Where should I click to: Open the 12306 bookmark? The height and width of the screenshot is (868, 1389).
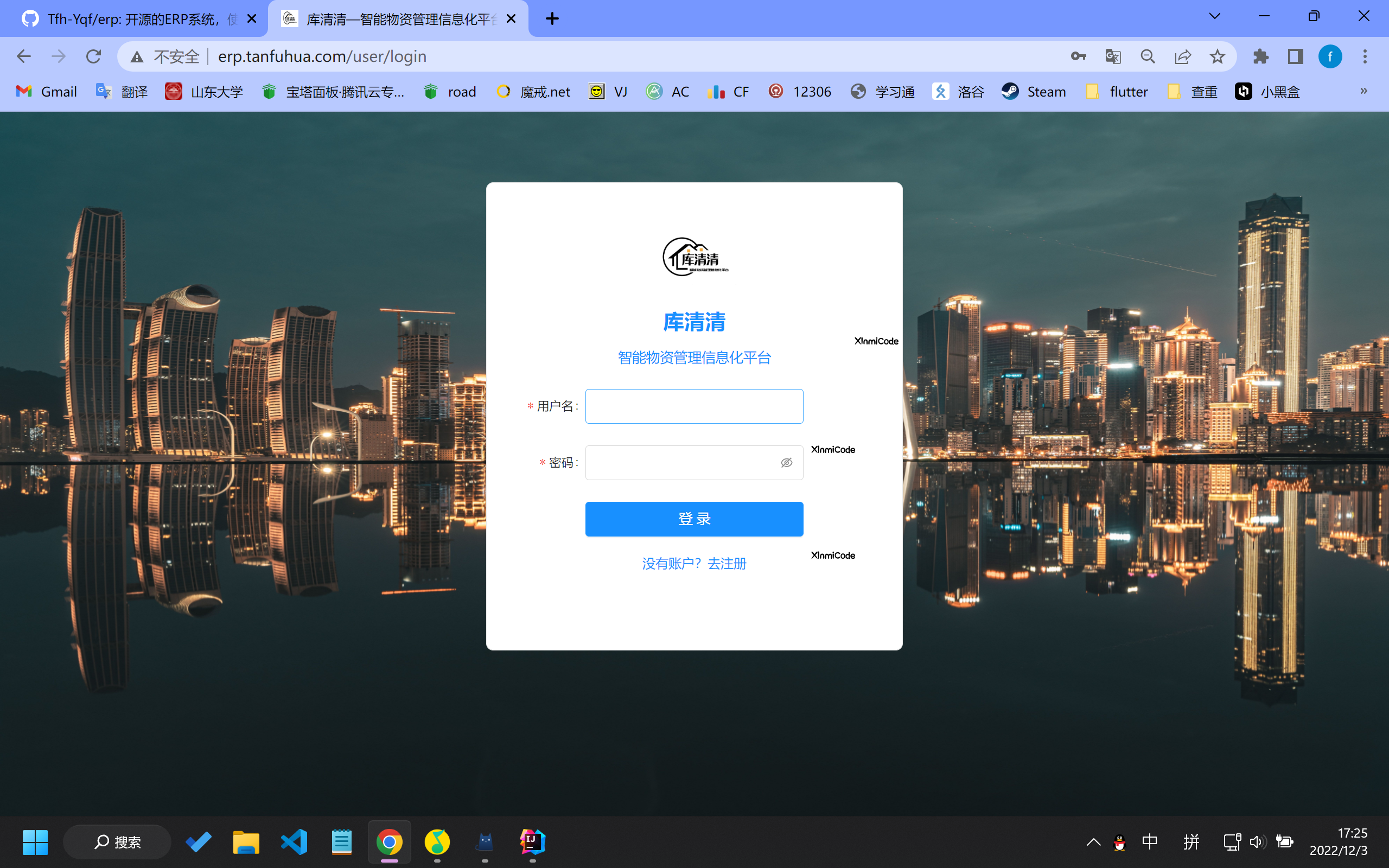(x=800, y=91)
